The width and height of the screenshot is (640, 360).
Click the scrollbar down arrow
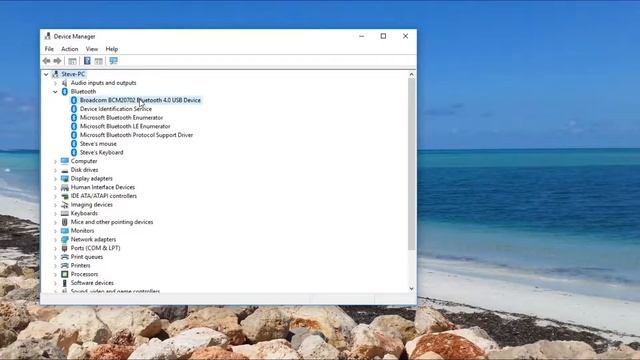411,289
